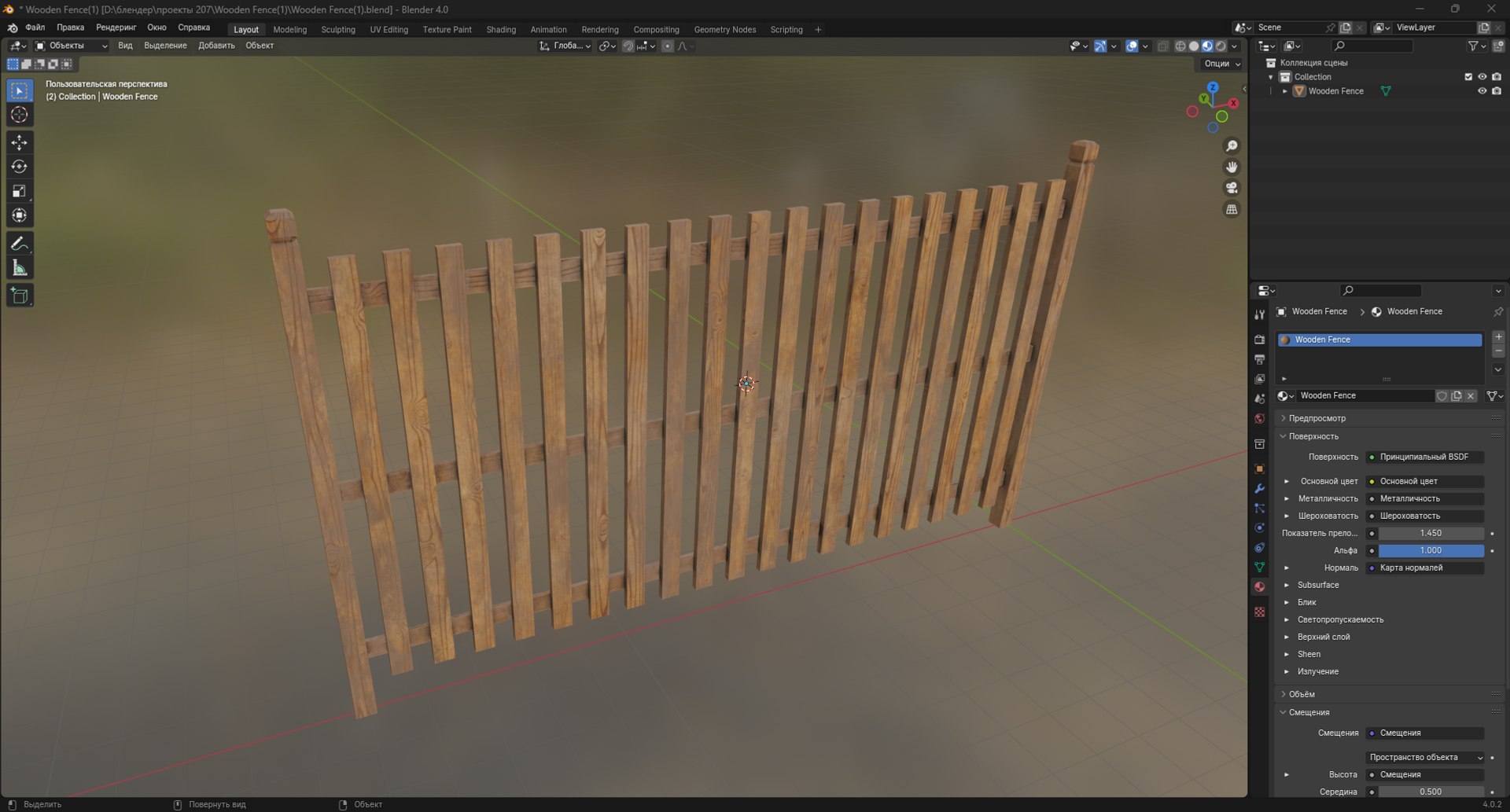This screenshot has height=812, width=1510.
Task: Click the Принципиальный BSDF surface button
Action: point(1425,457)
